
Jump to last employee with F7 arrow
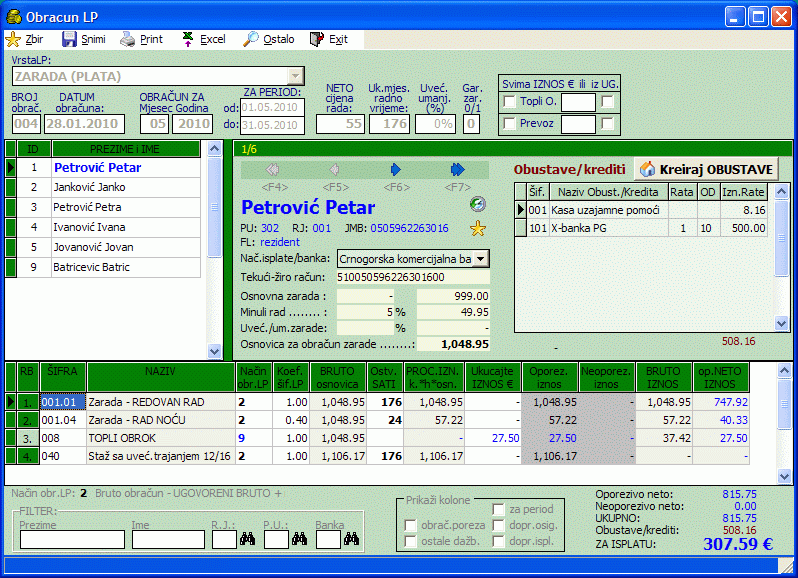click(x=458, y=169)
